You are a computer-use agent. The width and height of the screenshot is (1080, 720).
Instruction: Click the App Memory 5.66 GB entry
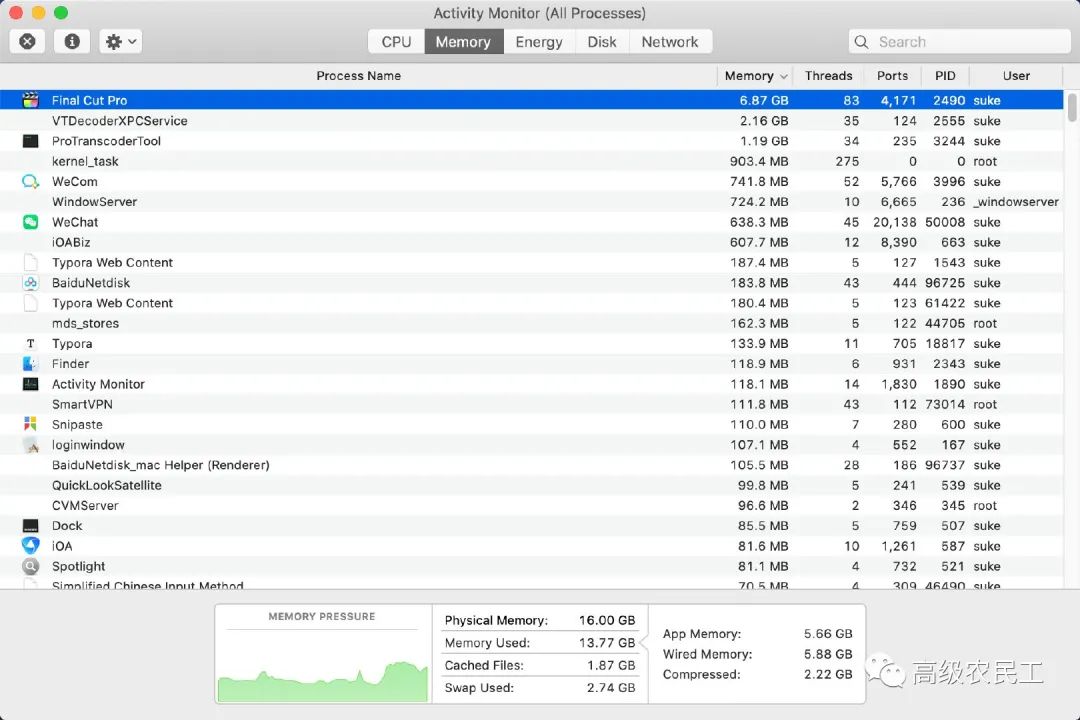[758, 634]
